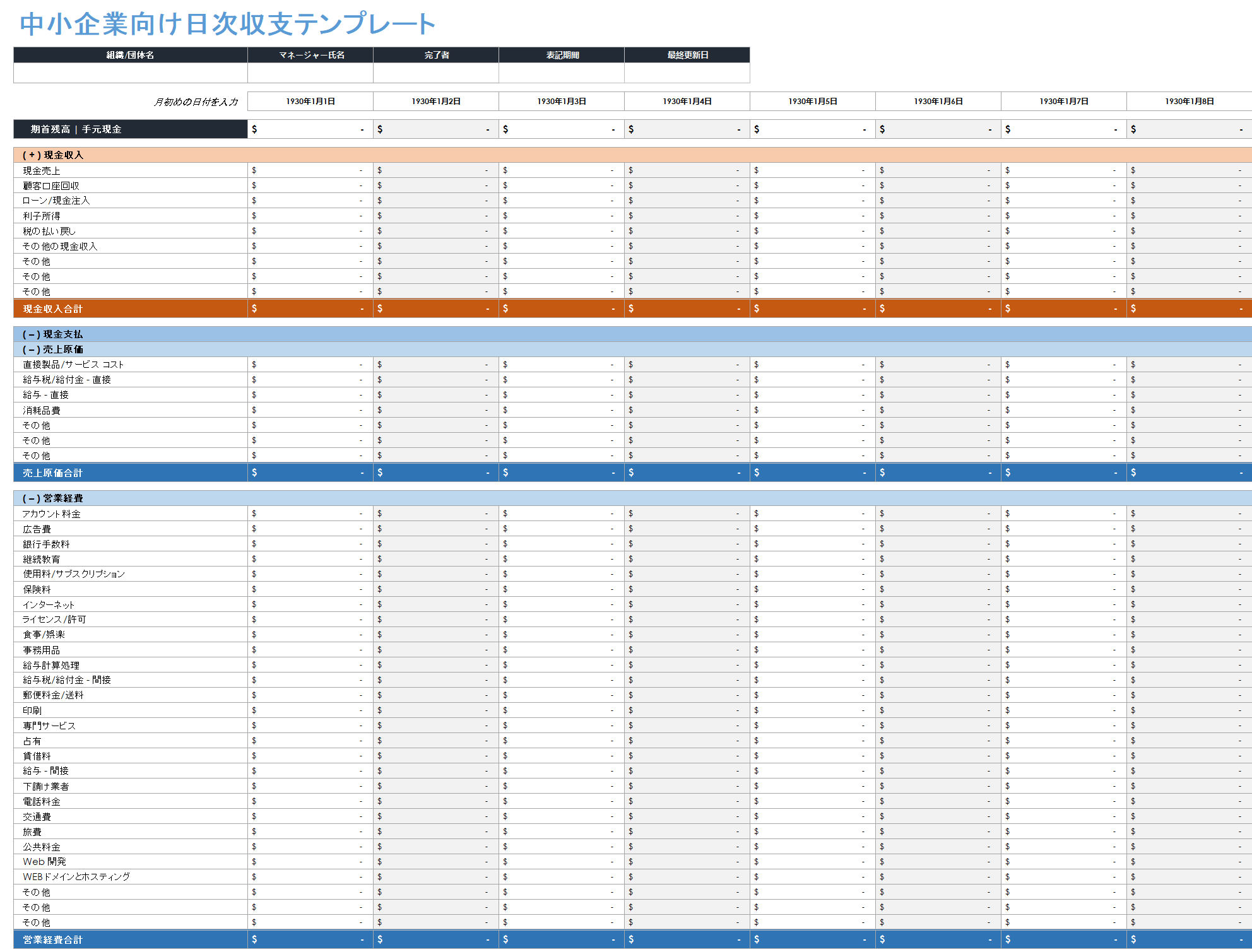This screenshot has height=952, width=1252.
Task: Select the Web 開発 row label
Action: tap(131, 862)
